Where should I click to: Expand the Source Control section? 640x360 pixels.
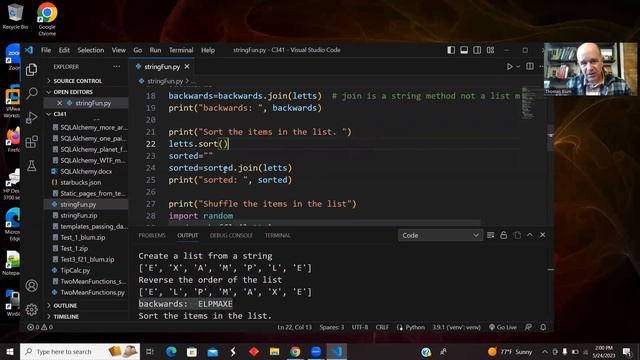click(86, 81)
